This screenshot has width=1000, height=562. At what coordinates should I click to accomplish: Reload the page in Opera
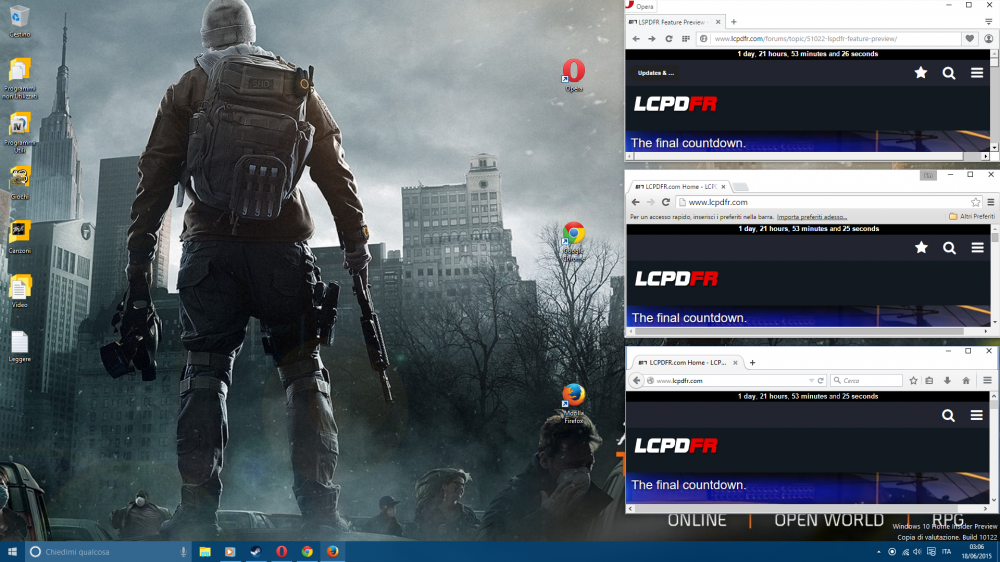[x=669, y=39]
